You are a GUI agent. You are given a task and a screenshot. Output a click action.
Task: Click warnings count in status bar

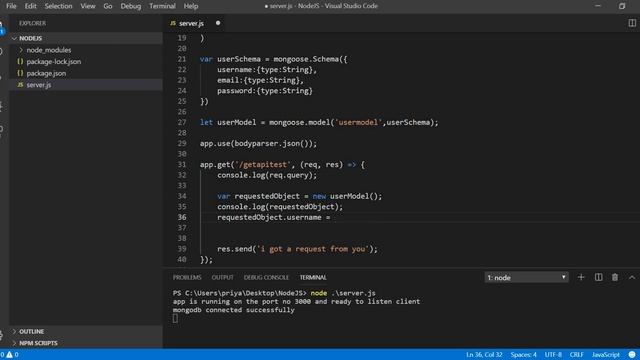coord(12,355)
